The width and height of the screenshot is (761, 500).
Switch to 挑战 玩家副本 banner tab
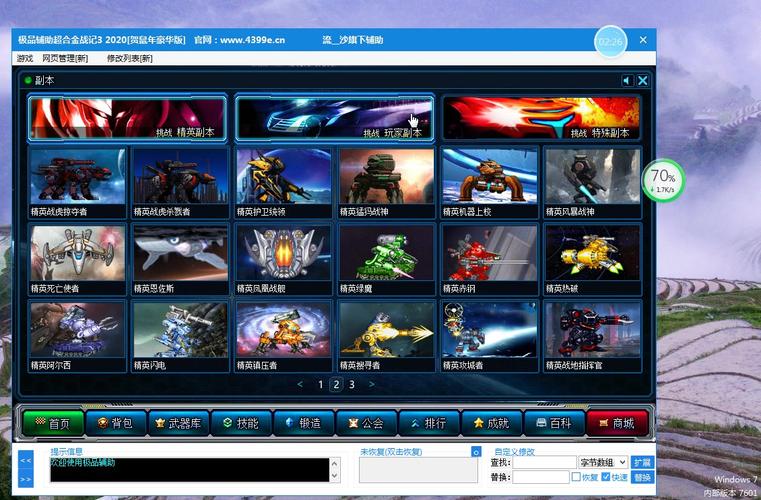pyautogui.click(x=334, y=118)
